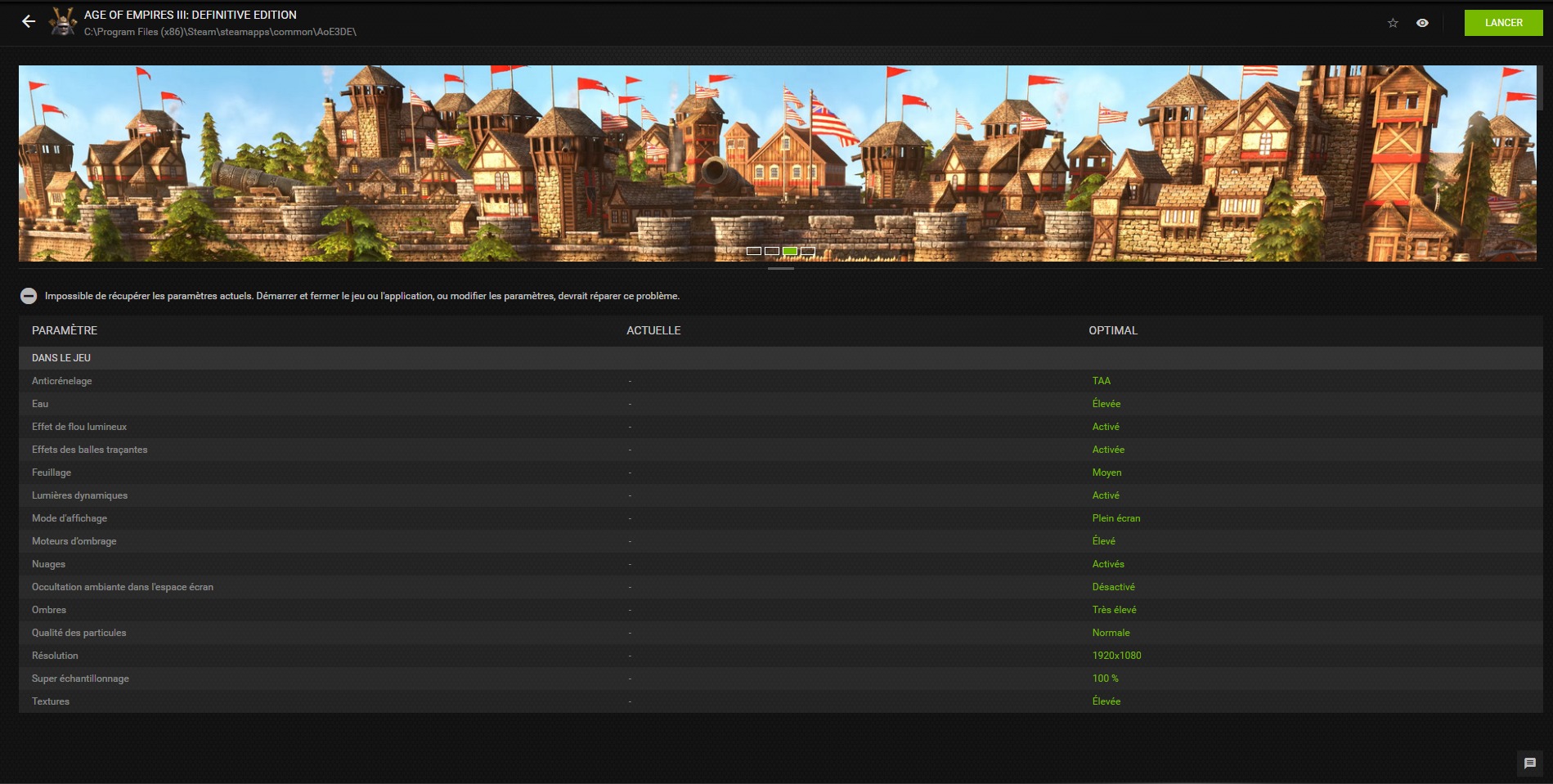Click the minus icon next to the warning message
The image size is (1553, 784).
point(30,297)
